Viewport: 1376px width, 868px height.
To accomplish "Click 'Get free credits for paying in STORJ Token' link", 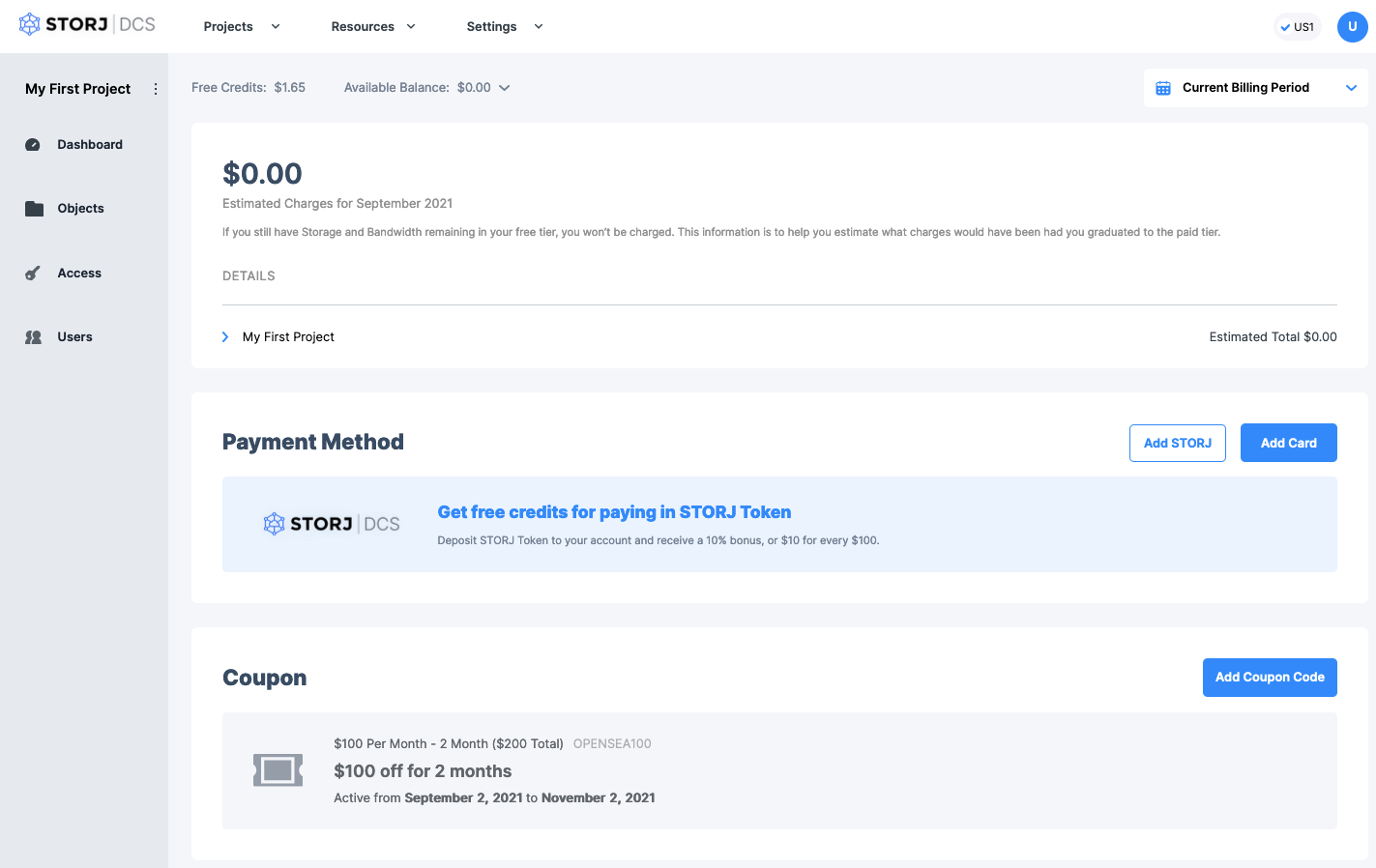I will click(614, 512).
